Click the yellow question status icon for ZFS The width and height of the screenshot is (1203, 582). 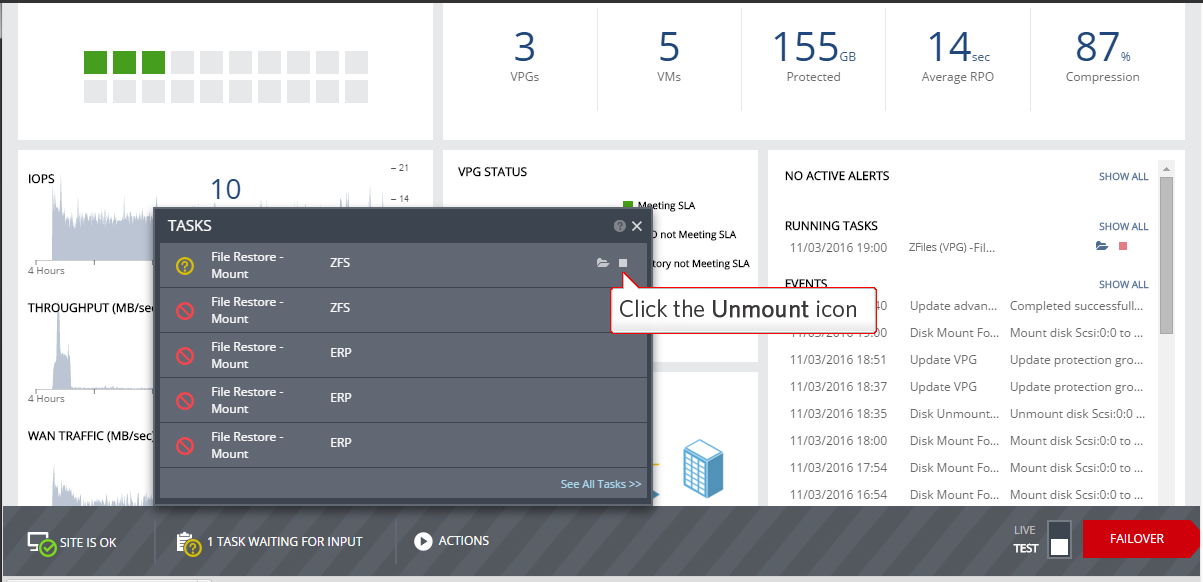point(185,266)
